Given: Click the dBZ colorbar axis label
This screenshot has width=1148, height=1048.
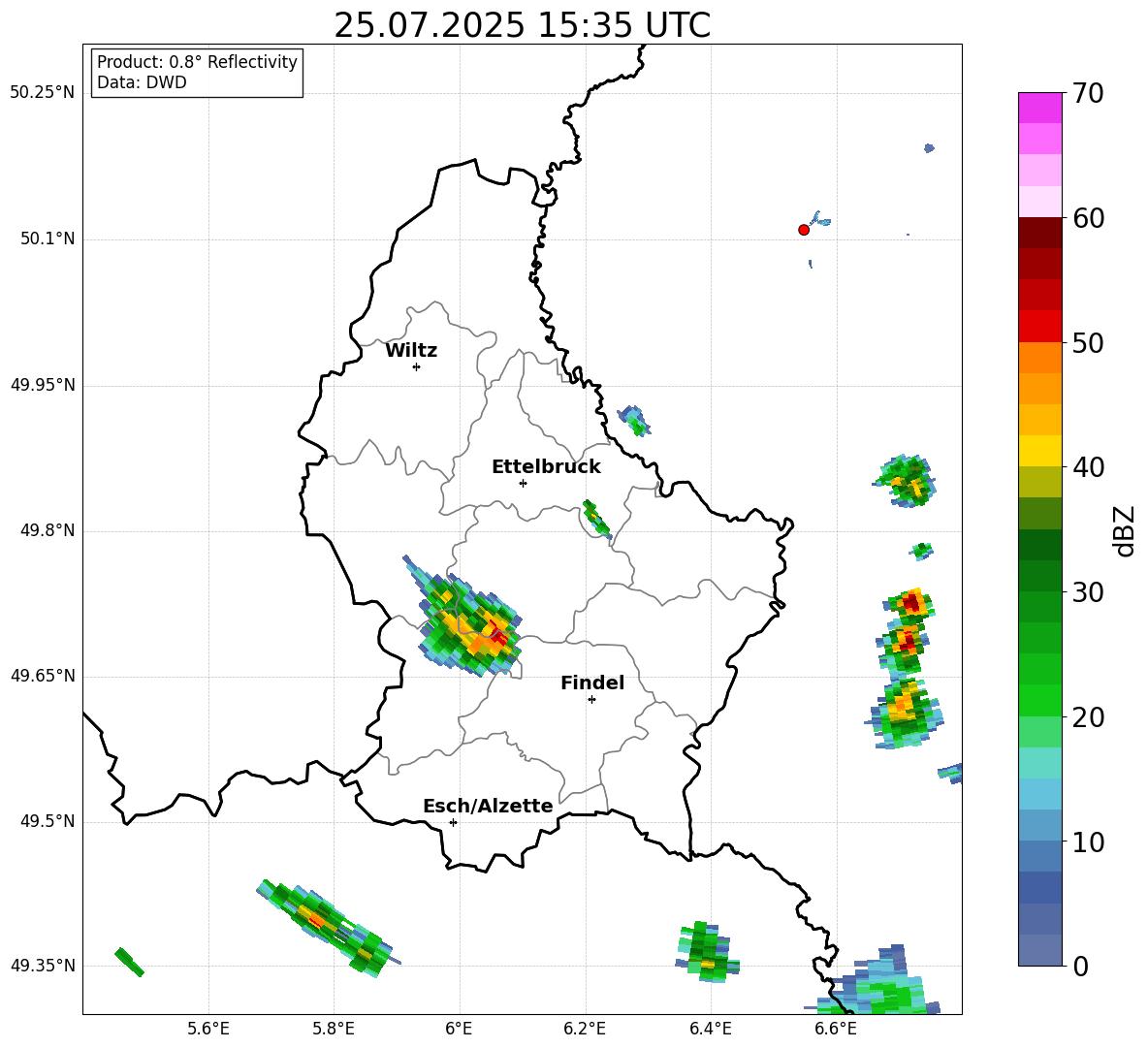Looking at the screenshot, I should point(1126,530).
